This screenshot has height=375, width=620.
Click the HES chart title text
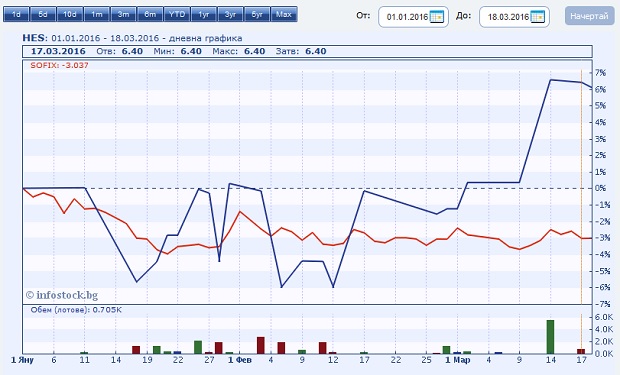point(132,38)
